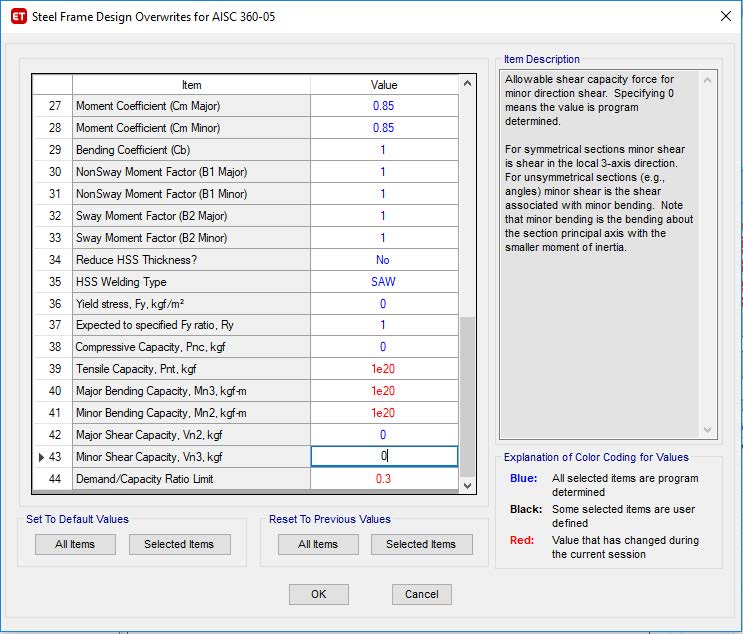Image resolution: width=743 pixels, height=634 pixels.
Task: Click 'Compressive Capacity, Pnc, kgf' item label
Action: [150, 347]
